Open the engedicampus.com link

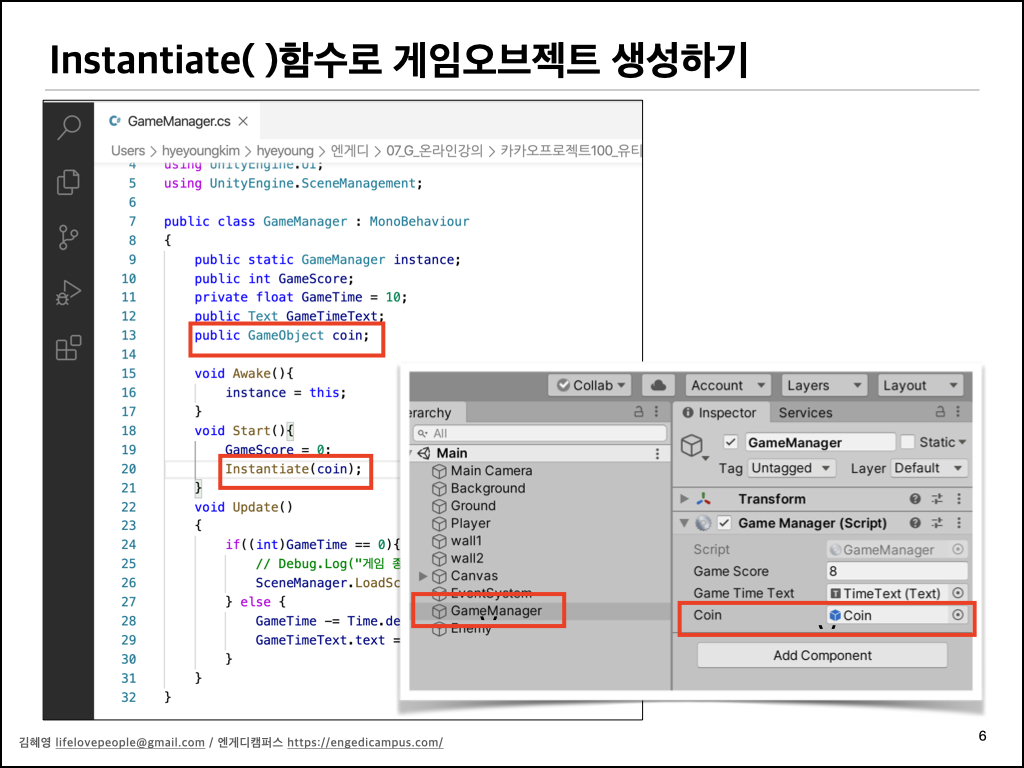(x=365, y=743)
